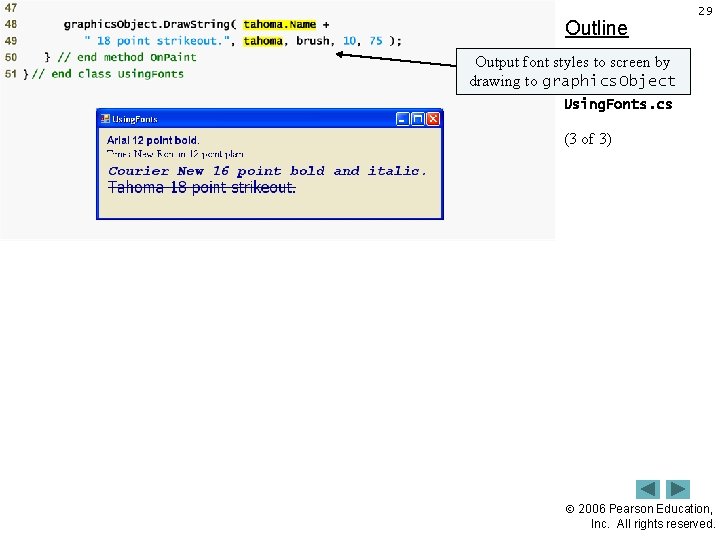Viewport: 720px width, 540px height.
Task: Click the brush argument in line 49
Action: [x=313, y=41]
